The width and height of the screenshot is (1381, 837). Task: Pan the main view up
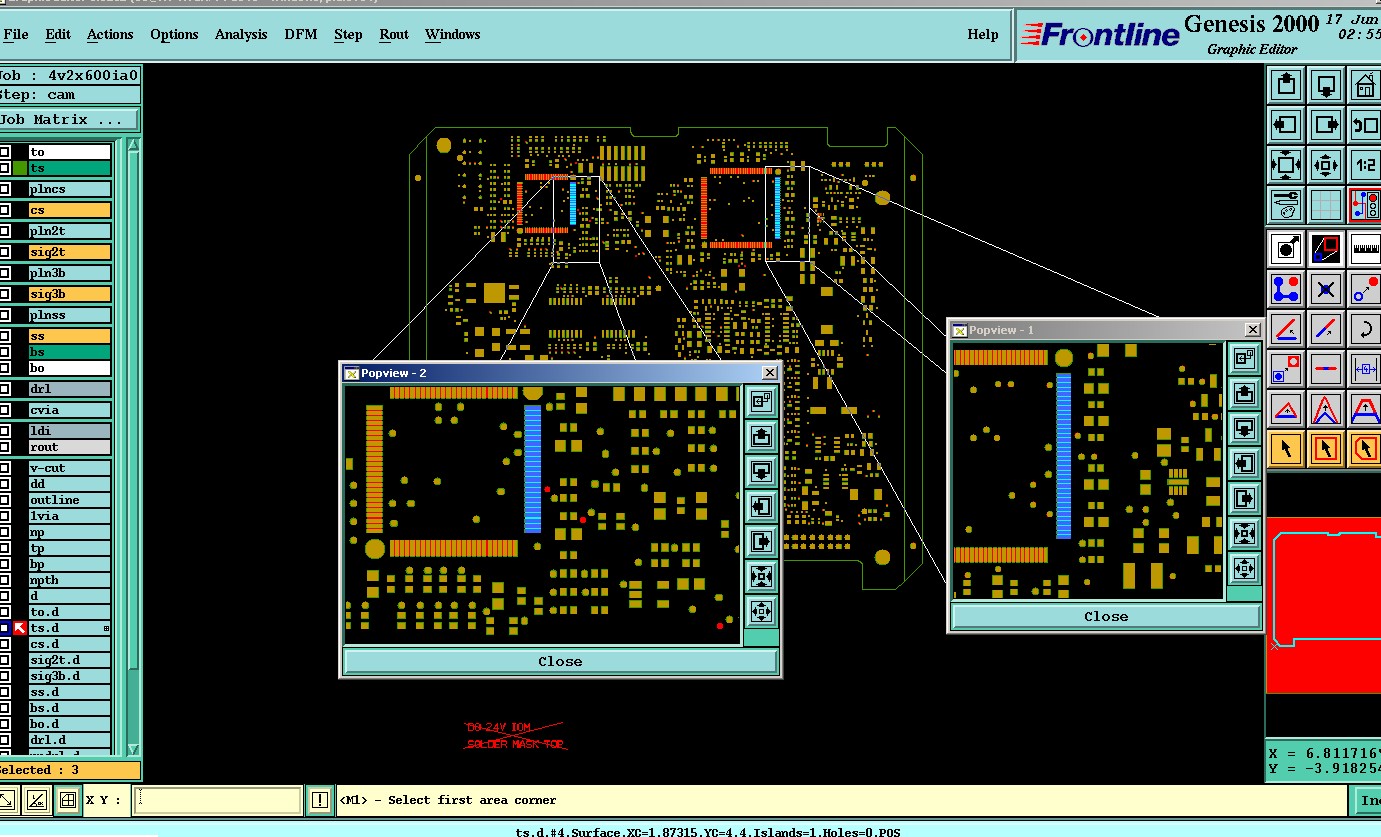[1286, 85]
